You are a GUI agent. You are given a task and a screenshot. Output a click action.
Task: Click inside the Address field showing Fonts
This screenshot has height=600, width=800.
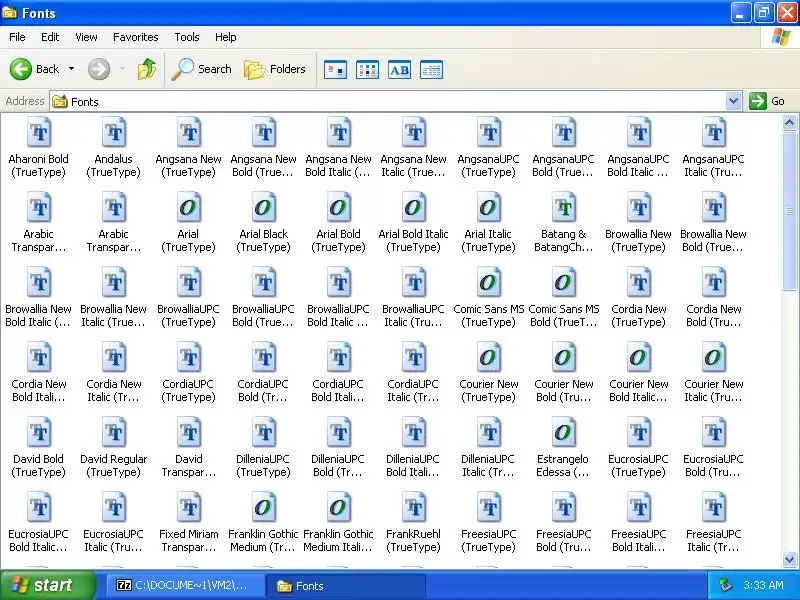coord(388,102)
